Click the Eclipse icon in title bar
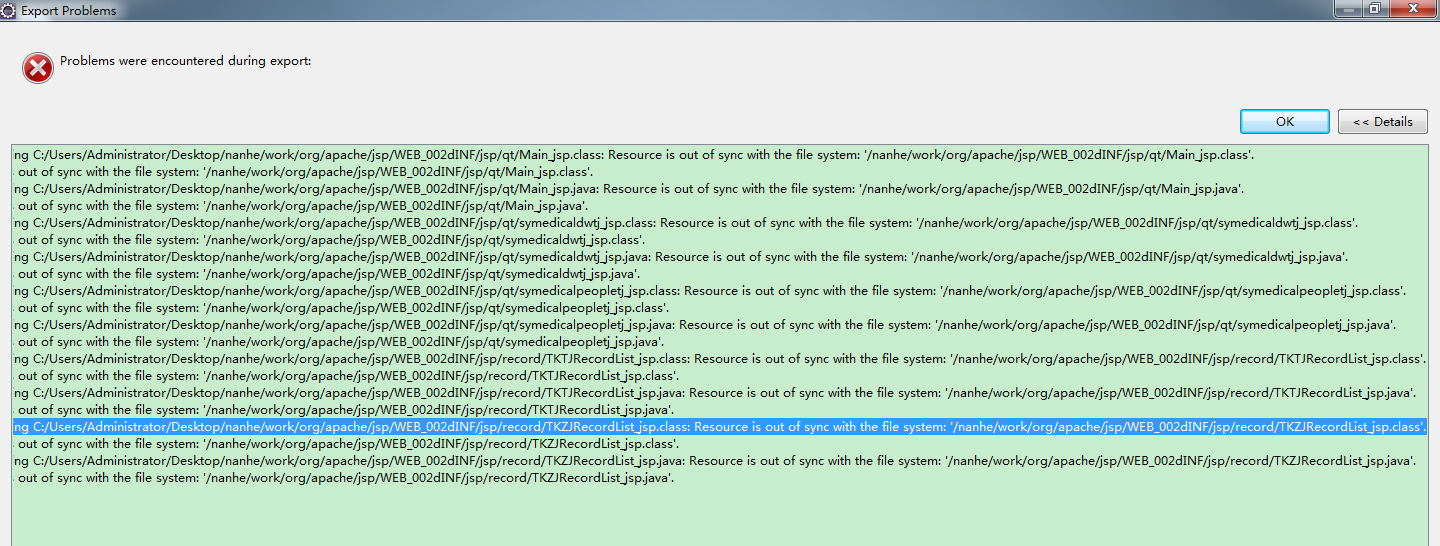The height and width of the screenshot is (546, 1440). click(x=8, y=10)
